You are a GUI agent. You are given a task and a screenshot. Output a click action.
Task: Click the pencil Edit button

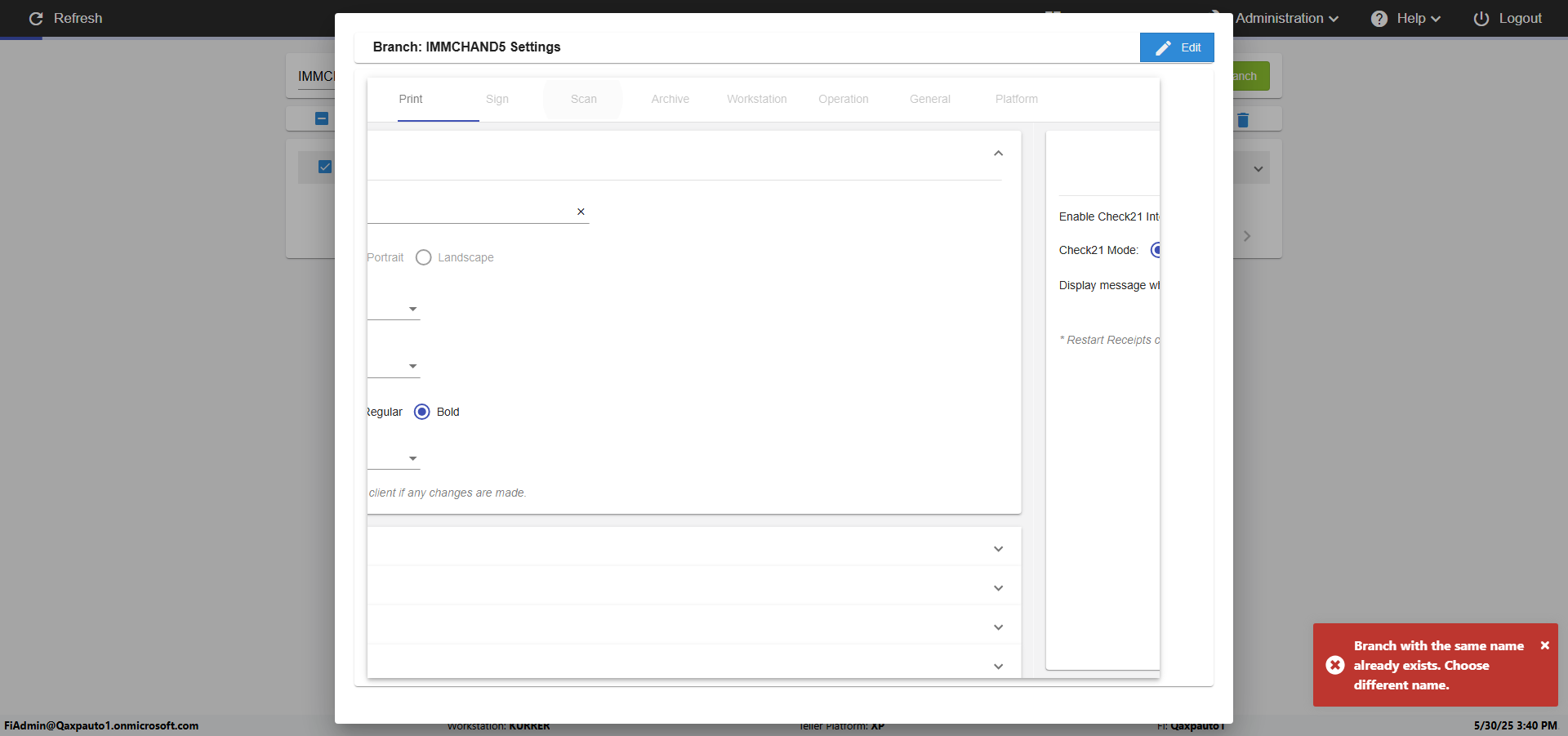pyautogui.click(x=1177, y=47)
